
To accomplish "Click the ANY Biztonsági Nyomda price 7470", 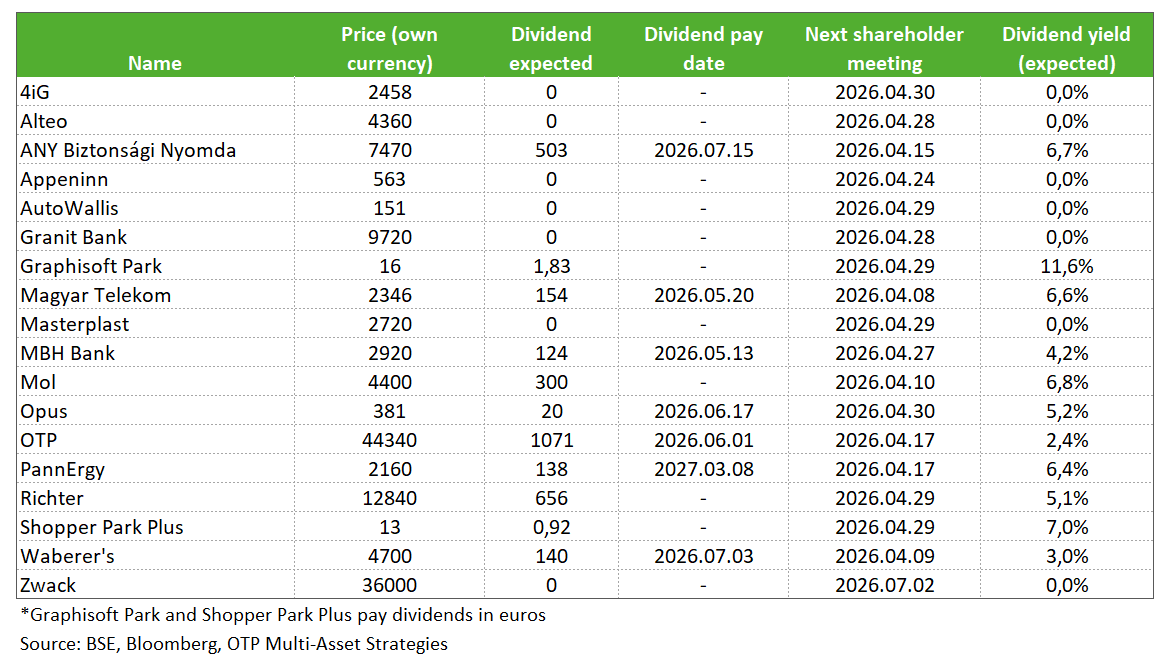I will (389, 150).
